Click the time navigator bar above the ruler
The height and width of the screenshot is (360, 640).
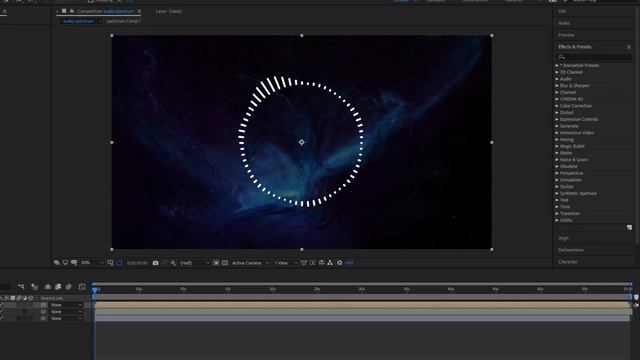coord(362,284)
